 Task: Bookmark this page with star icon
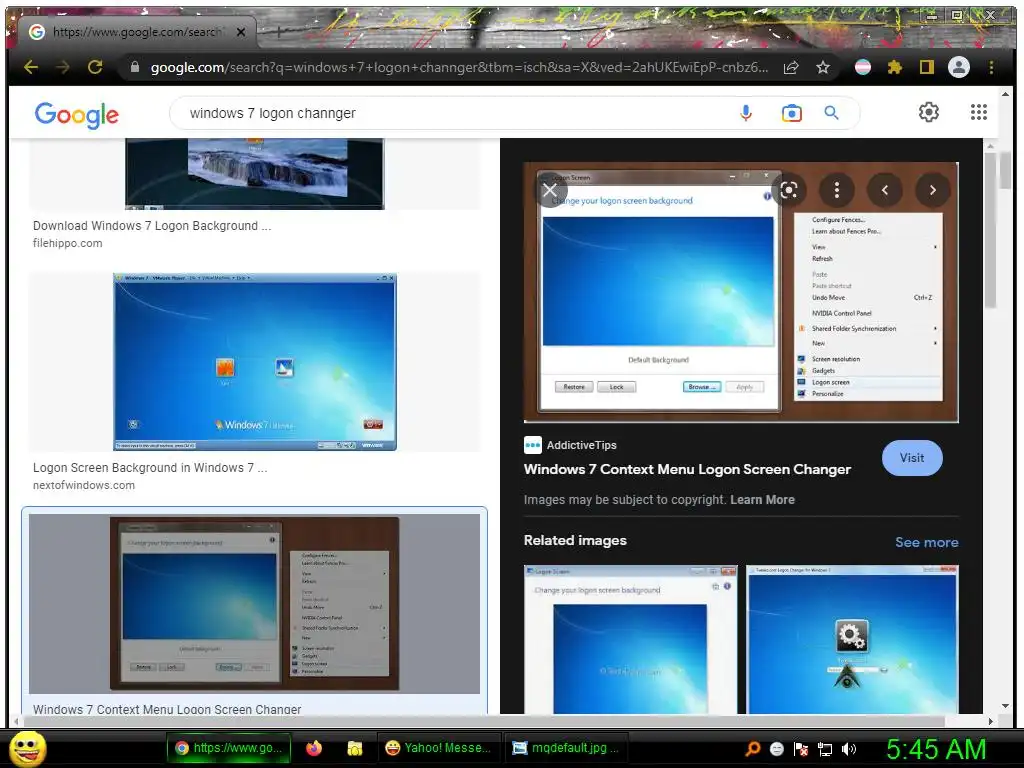point(823,67)
